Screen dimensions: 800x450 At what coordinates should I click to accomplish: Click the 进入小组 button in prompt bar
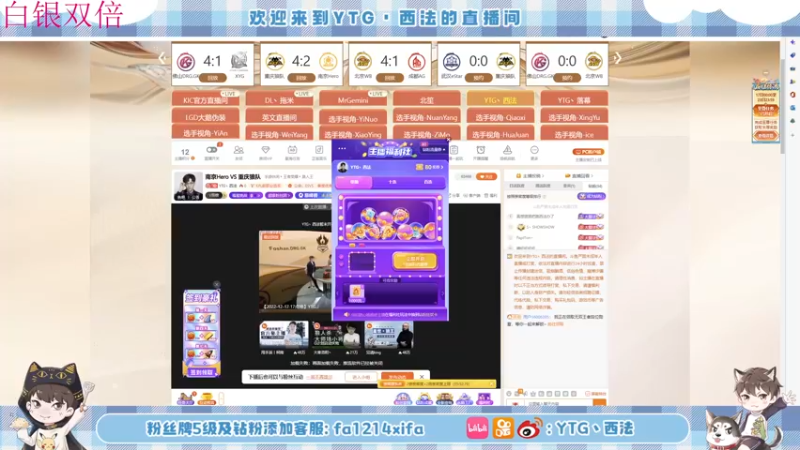(x=361, y=377)
